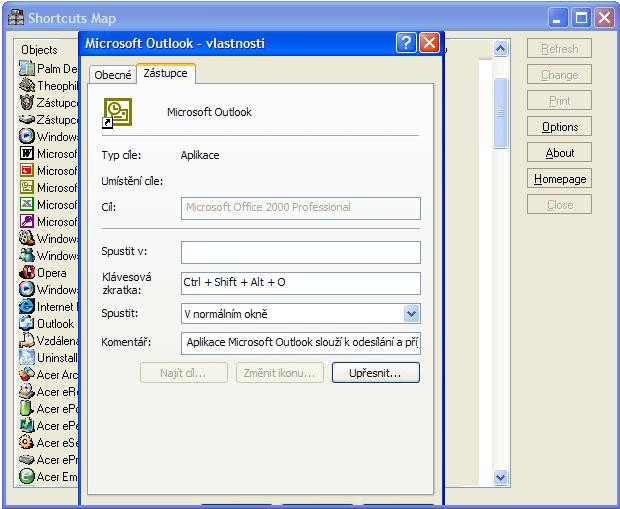Open the Homepage button link
This screenshot has width=620, height=509.
pyautogui.click(x=560, y=179)
